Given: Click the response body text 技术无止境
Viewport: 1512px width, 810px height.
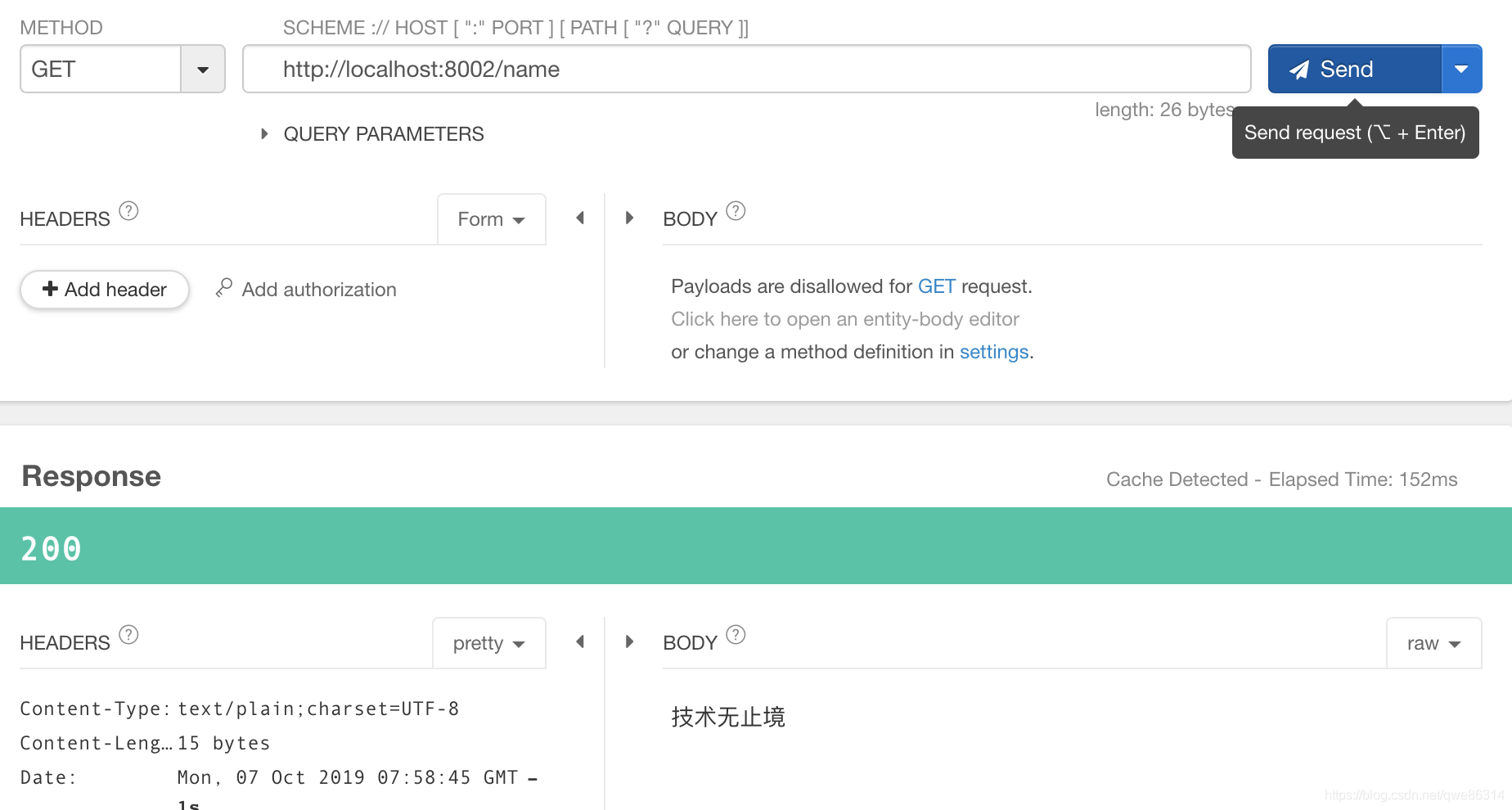Looking at the screenshot, I should [728, 717].
